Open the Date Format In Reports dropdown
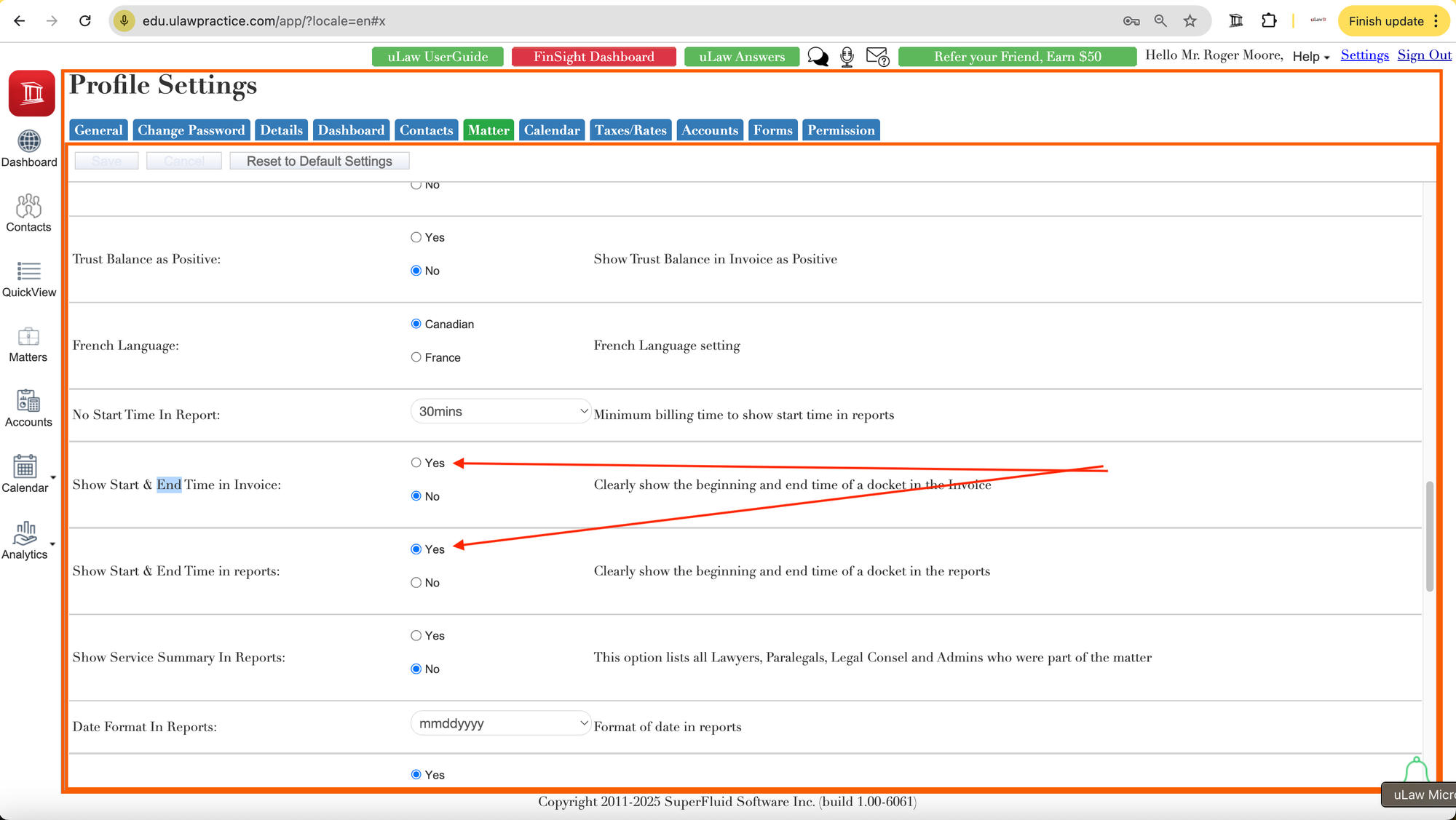 pyautogui.click(x=501, y=724)
